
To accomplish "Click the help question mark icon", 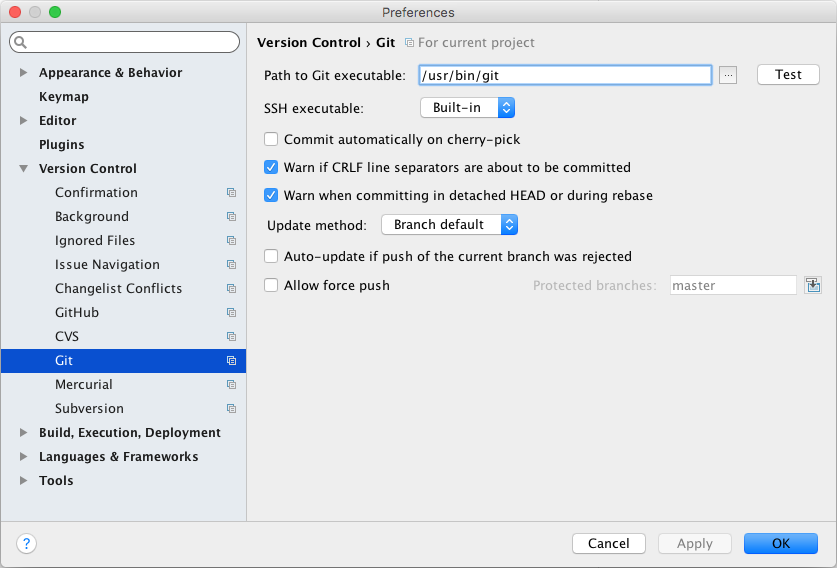I will click(27, 543).
